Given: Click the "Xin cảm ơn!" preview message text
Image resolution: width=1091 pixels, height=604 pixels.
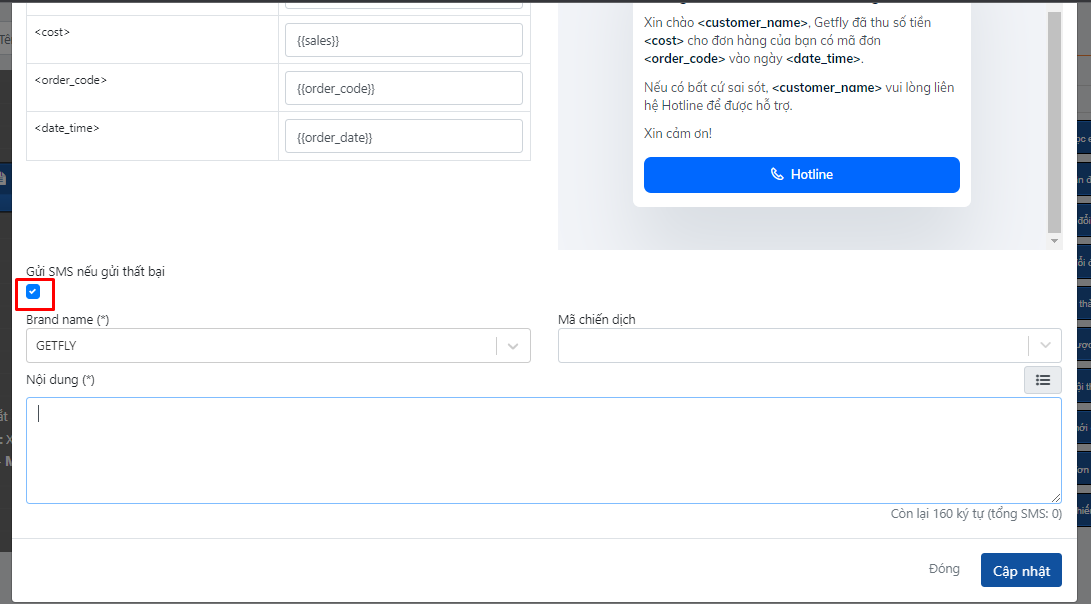Looking at the screenshot, I should (678, 133).
